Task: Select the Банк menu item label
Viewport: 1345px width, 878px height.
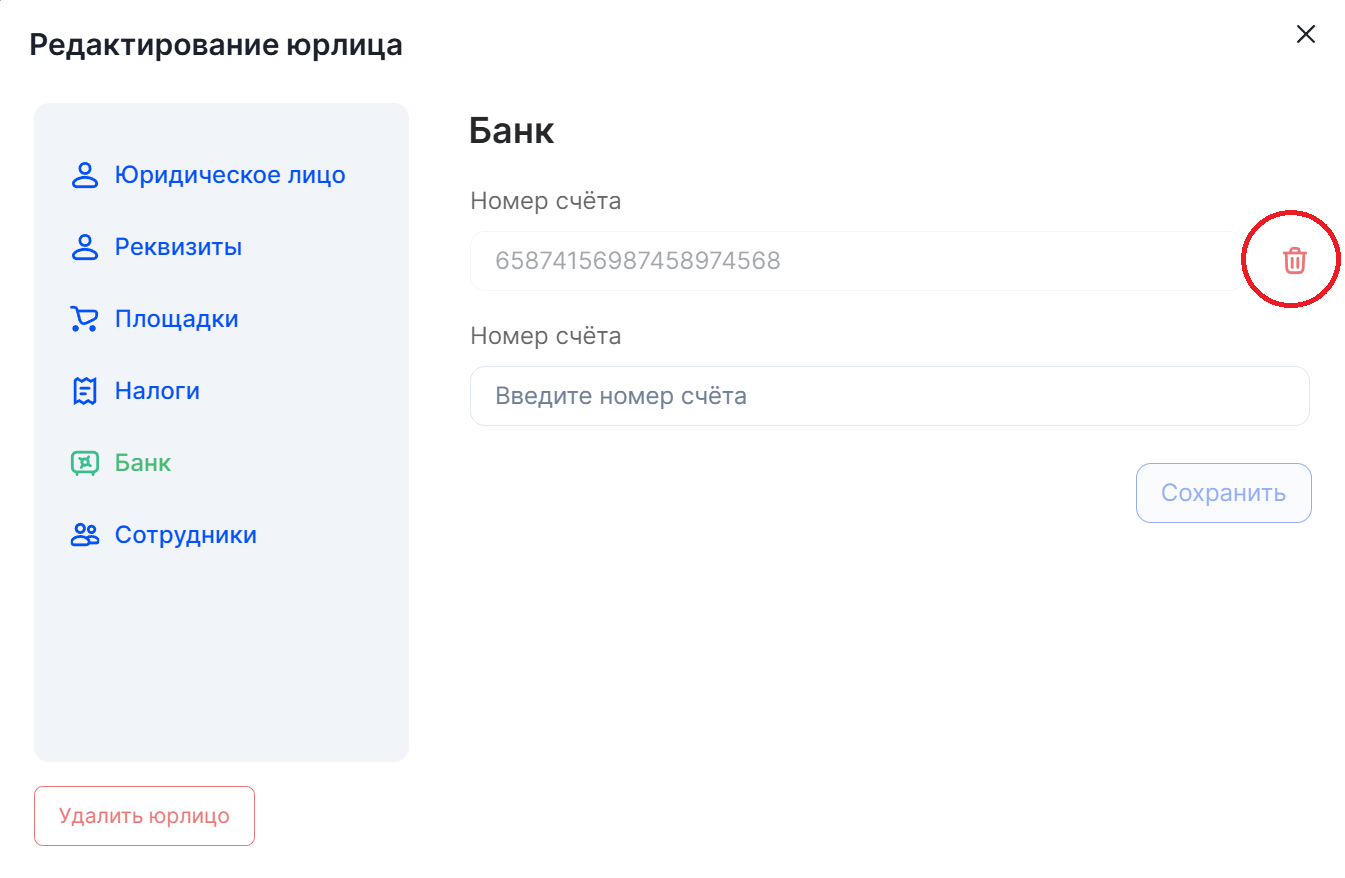Action: click(143, 463)
